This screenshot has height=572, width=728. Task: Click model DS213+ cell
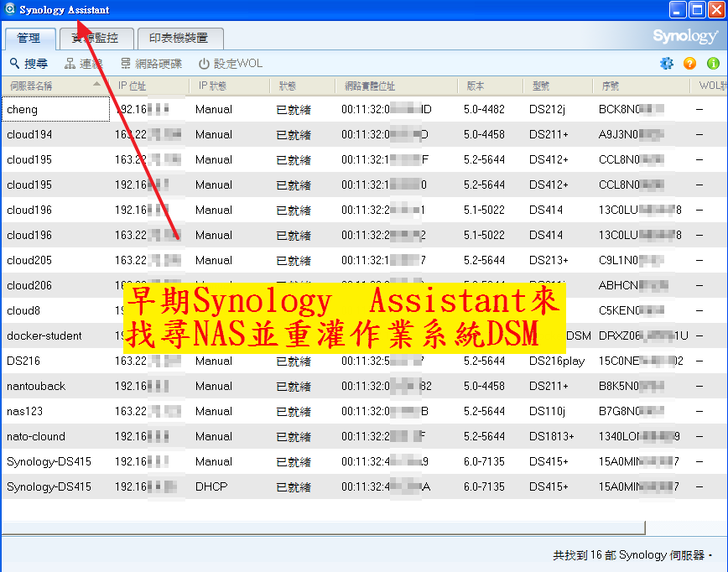click(549, 260)
